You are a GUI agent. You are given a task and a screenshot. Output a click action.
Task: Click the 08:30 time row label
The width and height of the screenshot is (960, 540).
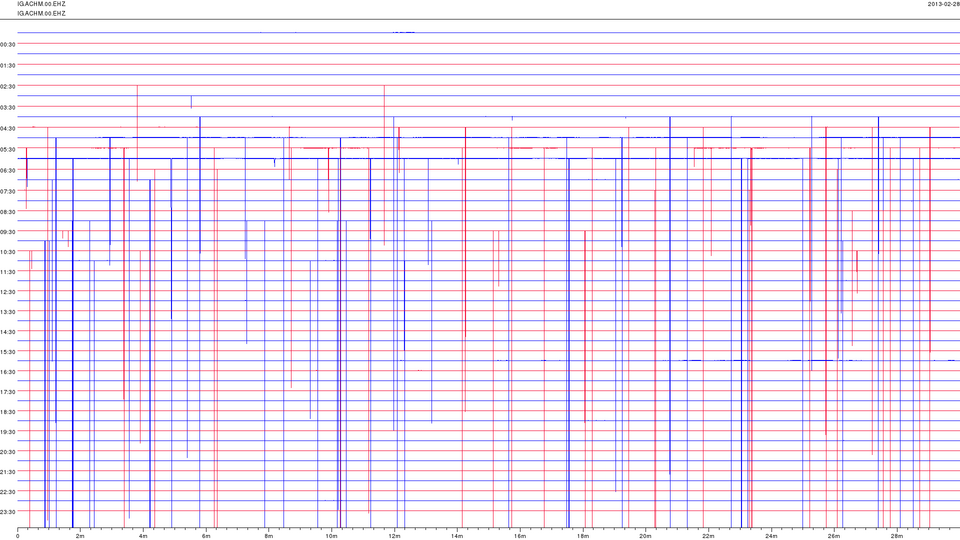[x=8, y=212]
